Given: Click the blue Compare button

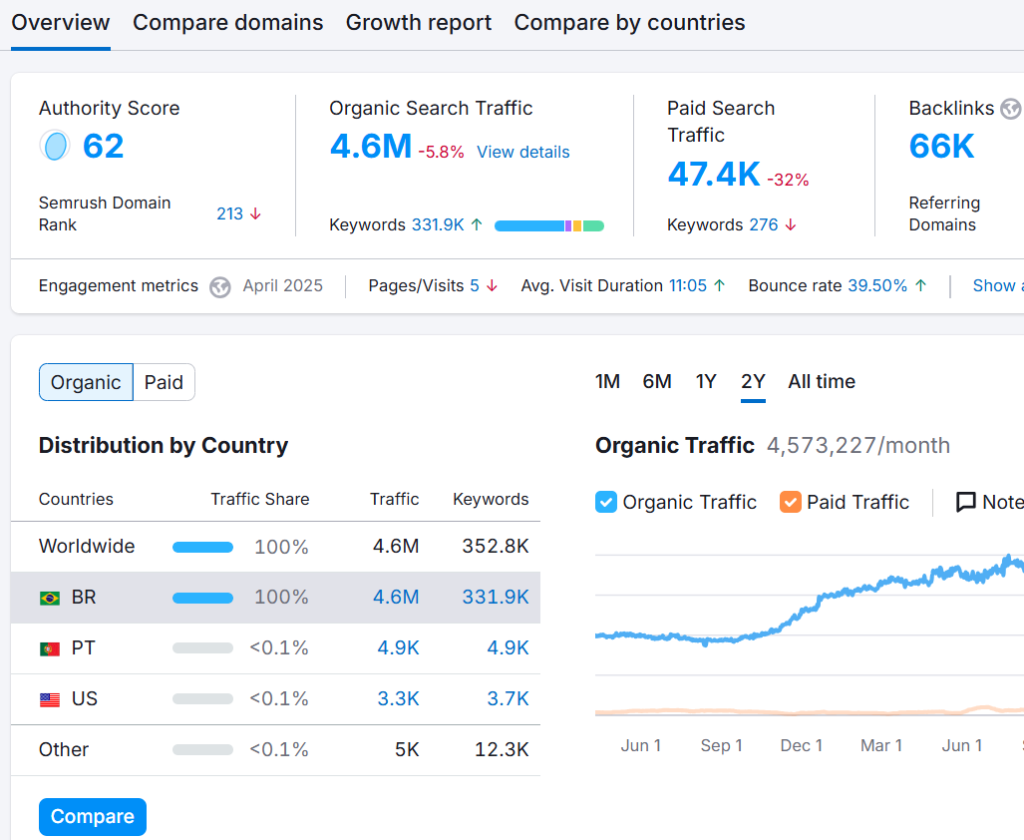Looking at the screenshot, I should [x=92, y=817].
